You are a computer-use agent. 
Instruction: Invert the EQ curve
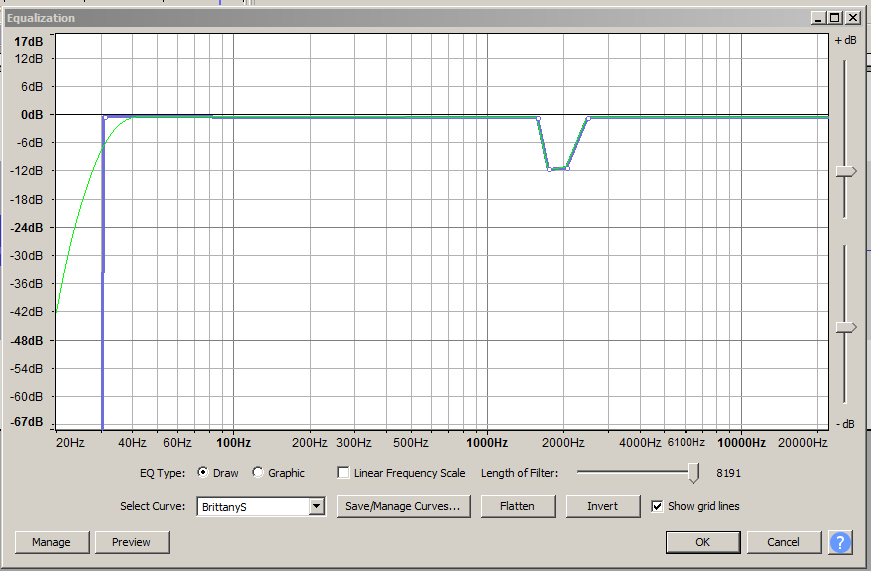pyautogui.click(x=602, y=506)
